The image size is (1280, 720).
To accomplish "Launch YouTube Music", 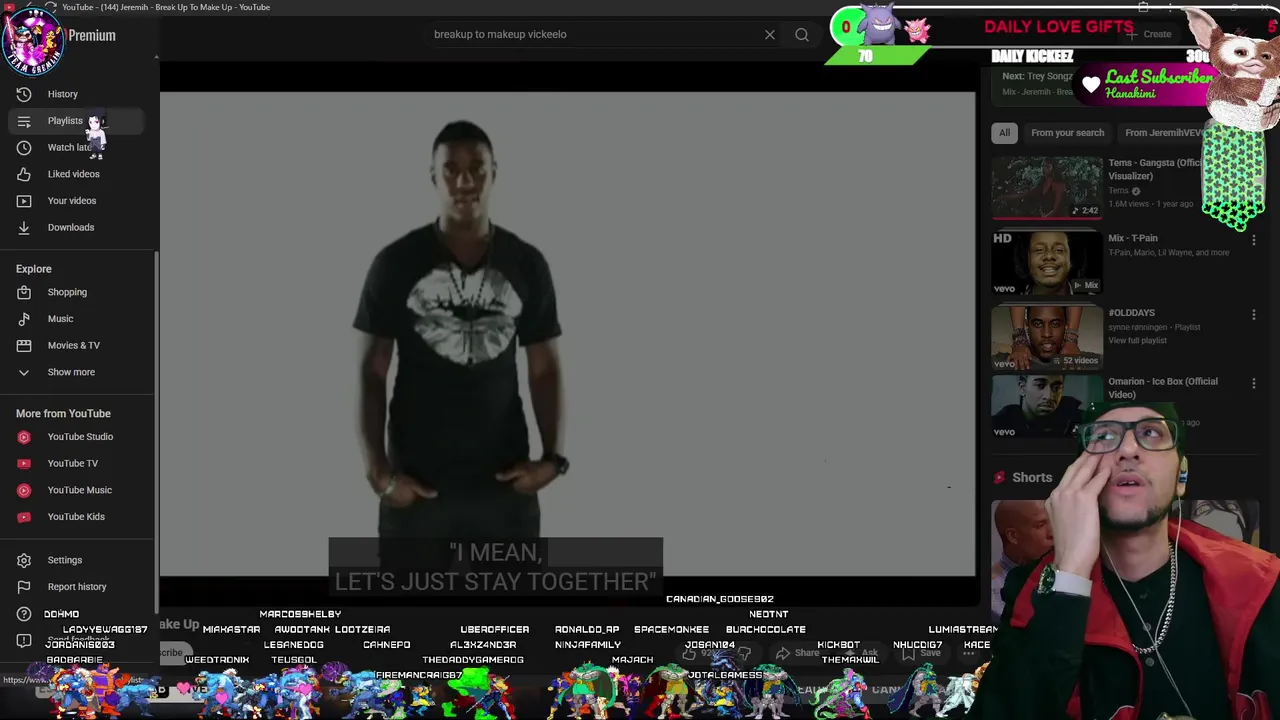I will (77, 490).
